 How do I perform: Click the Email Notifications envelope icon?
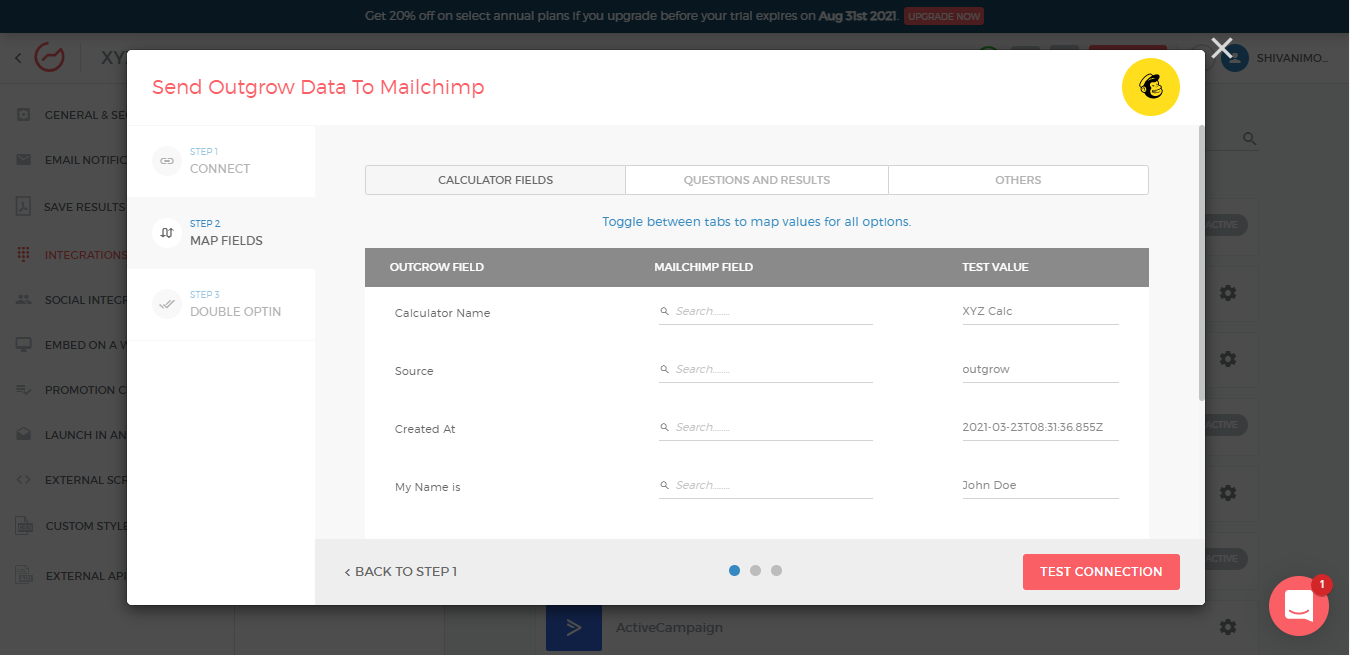tap(24, 160)
